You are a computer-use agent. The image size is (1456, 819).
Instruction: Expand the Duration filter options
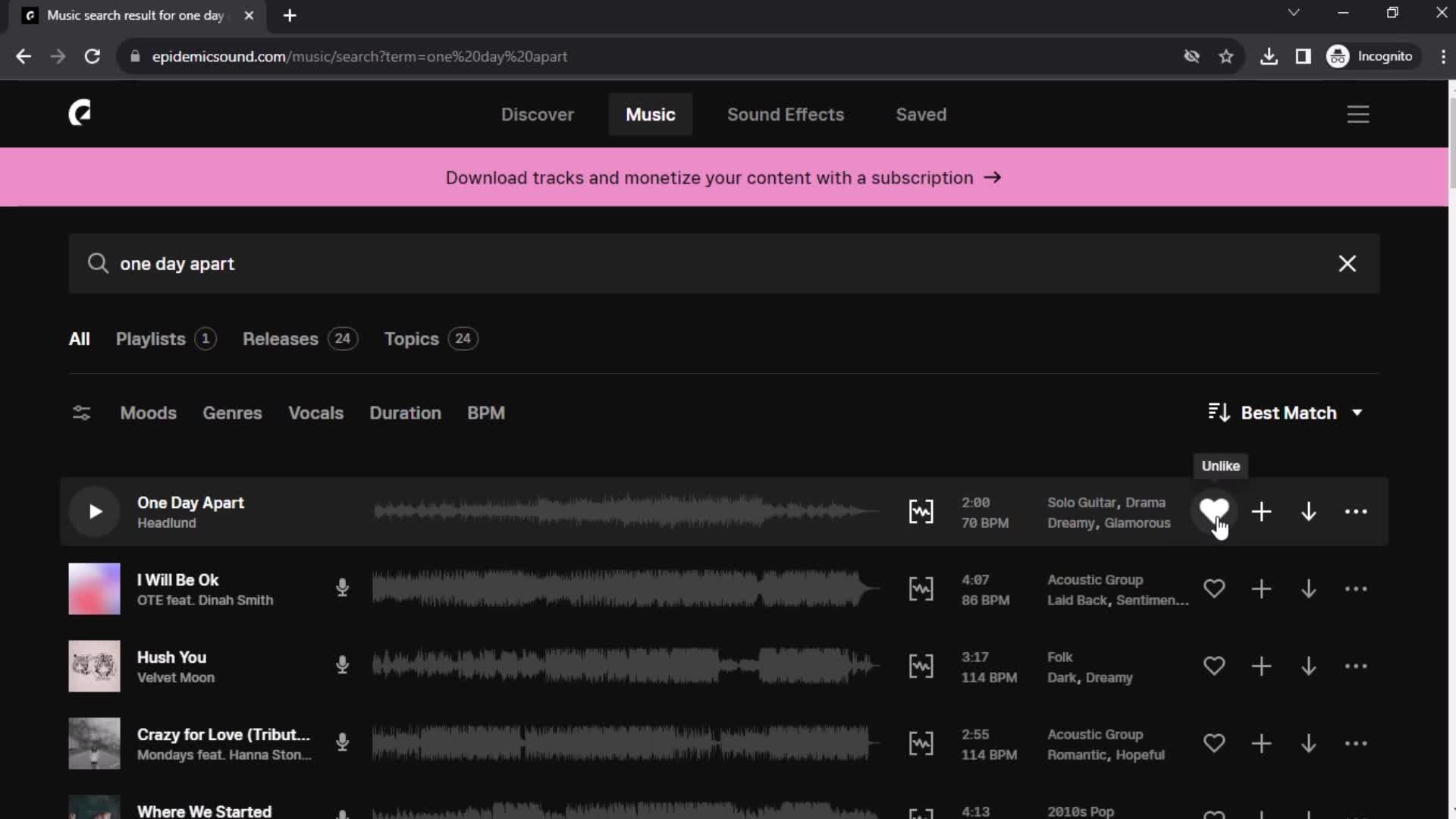click(x=405, y=413)
